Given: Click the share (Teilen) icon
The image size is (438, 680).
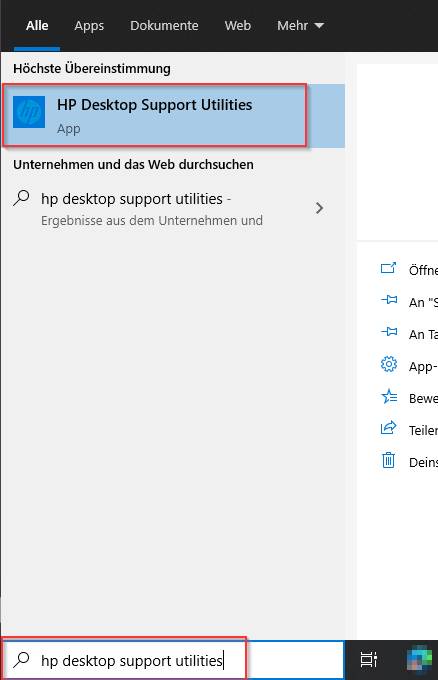Looking at the screenshot, I should (x=389, y=428).
